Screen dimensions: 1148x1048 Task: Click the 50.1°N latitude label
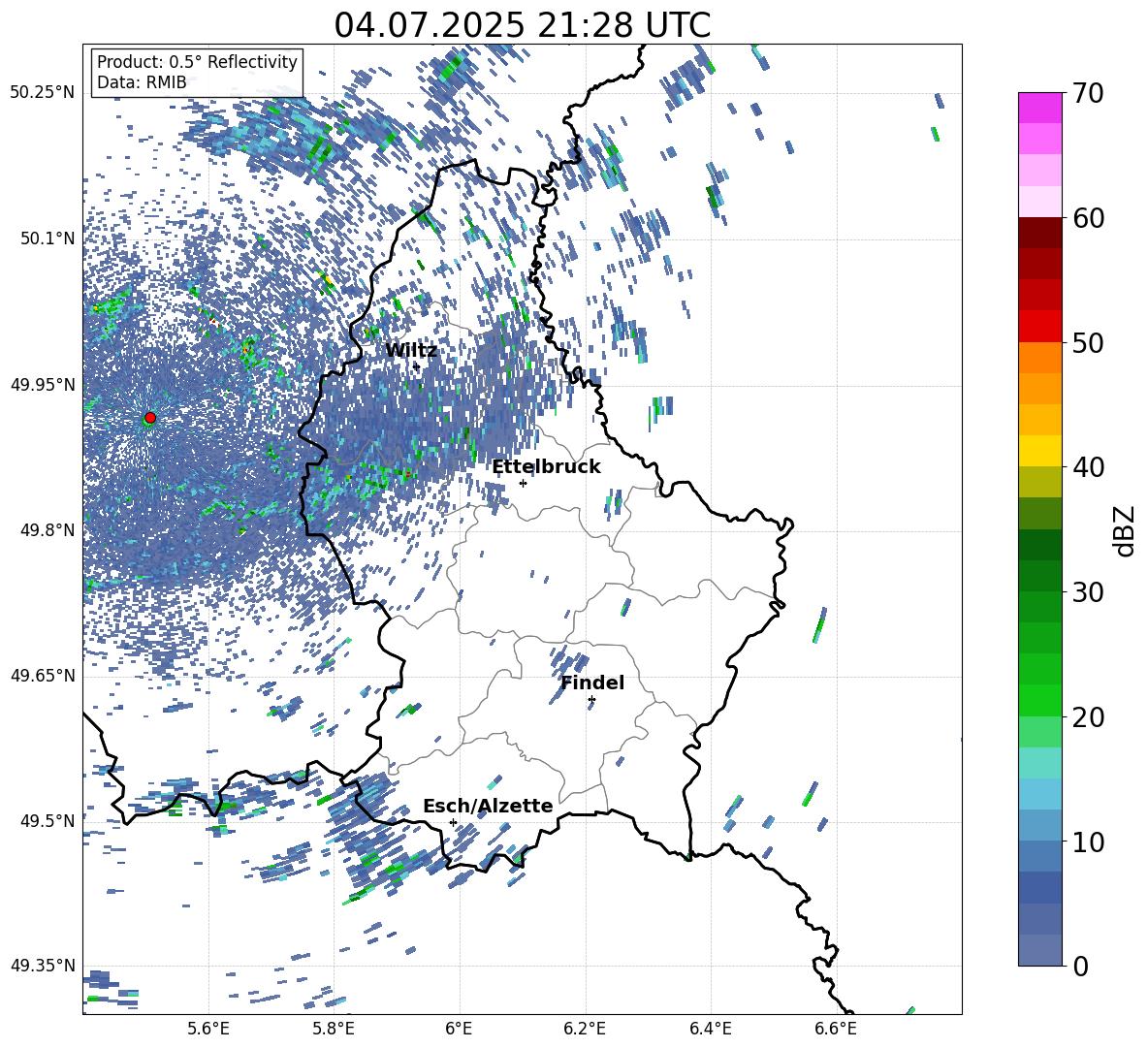(48, 238)
